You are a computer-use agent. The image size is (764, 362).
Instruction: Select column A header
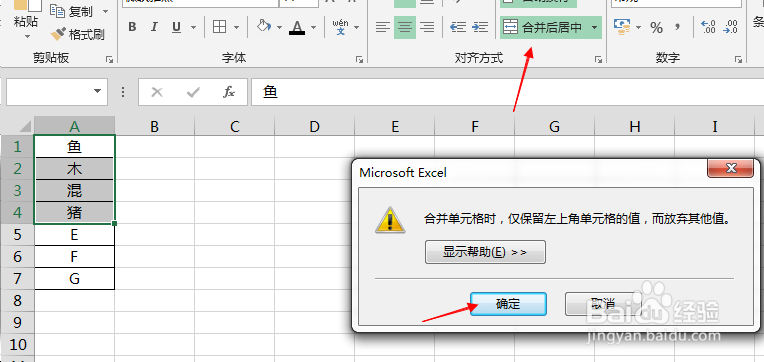[75, 127]
